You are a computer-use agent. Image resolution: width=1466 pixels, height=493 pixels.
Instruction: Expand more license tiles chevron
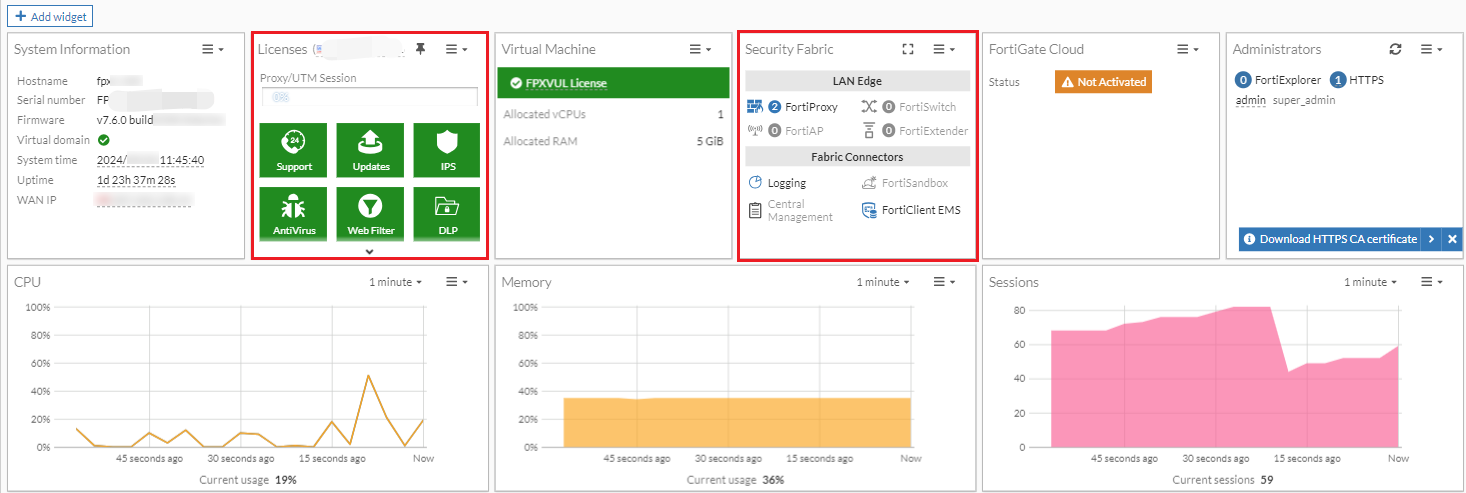pyautogui.click(x=370, y=251)
